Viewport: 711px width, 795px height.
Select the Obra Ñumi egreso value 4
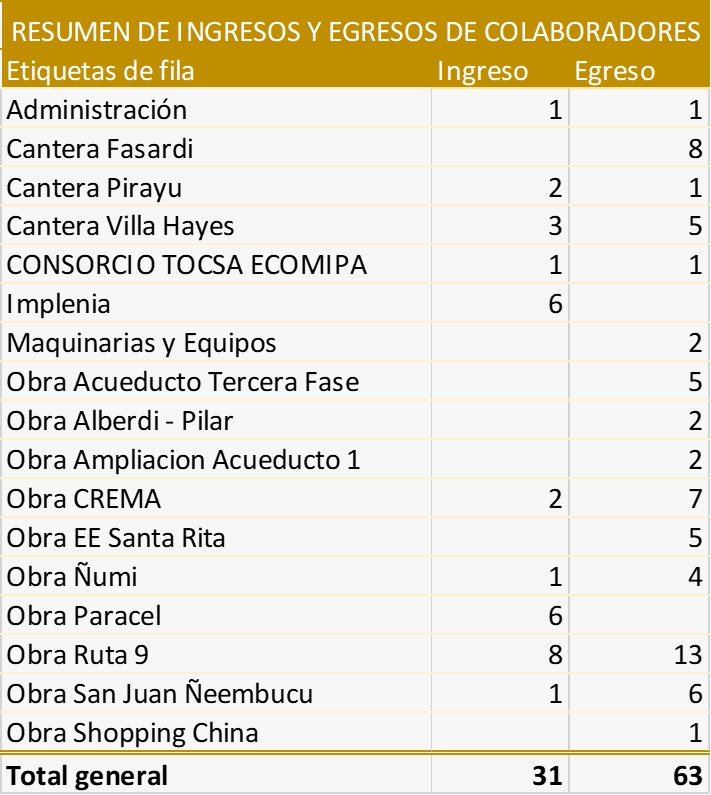(695, 577)
